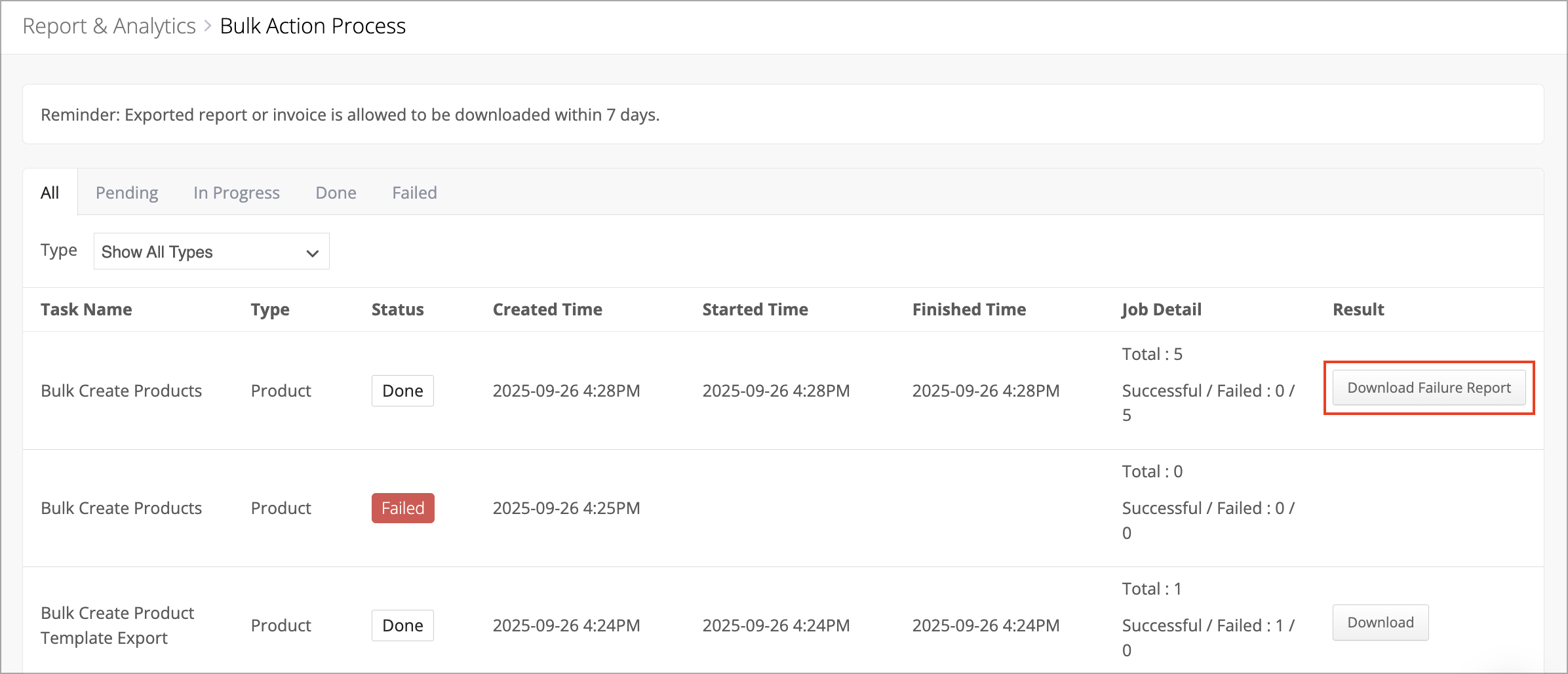Select the All tab

point(50,193)
